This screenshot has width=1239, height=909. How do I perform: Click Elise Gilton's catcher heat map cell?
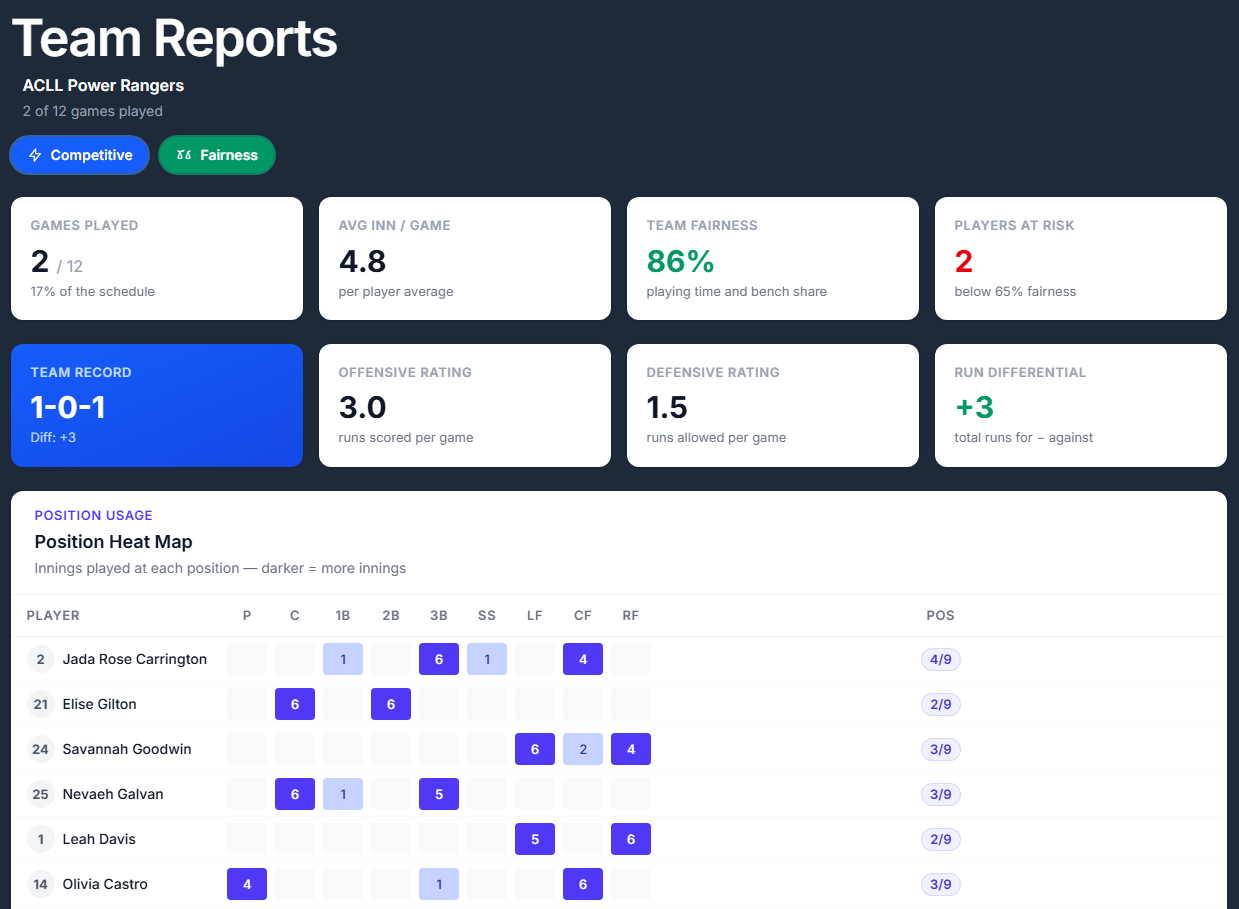click(x=295, y=704)
